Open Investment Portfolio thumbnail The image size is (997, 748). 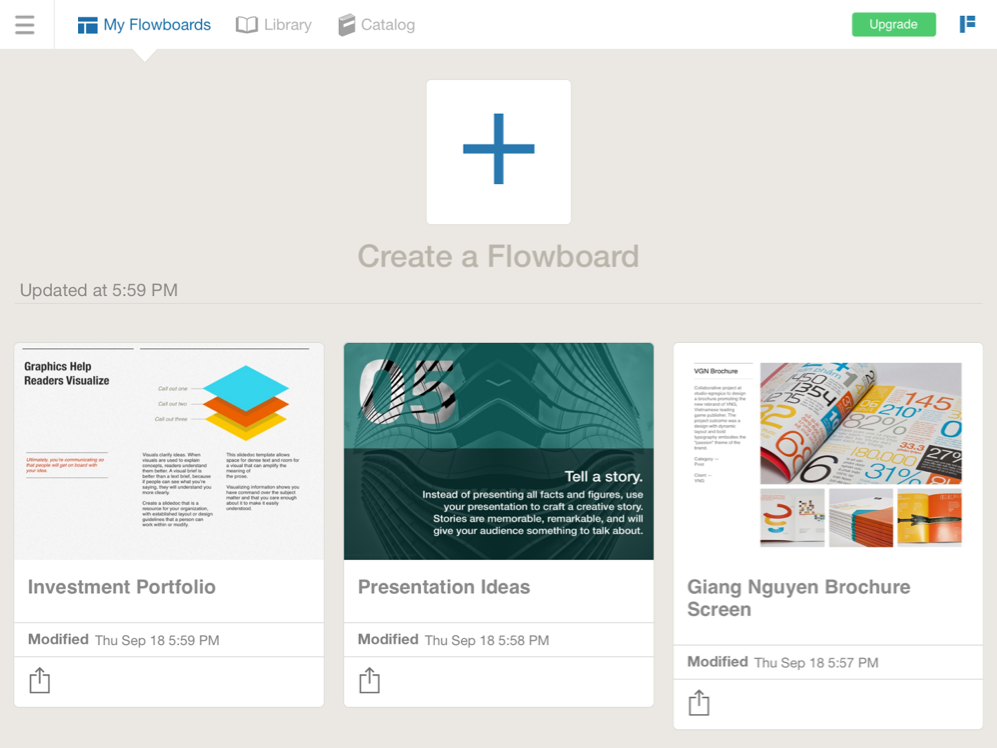tap(168, 451)
